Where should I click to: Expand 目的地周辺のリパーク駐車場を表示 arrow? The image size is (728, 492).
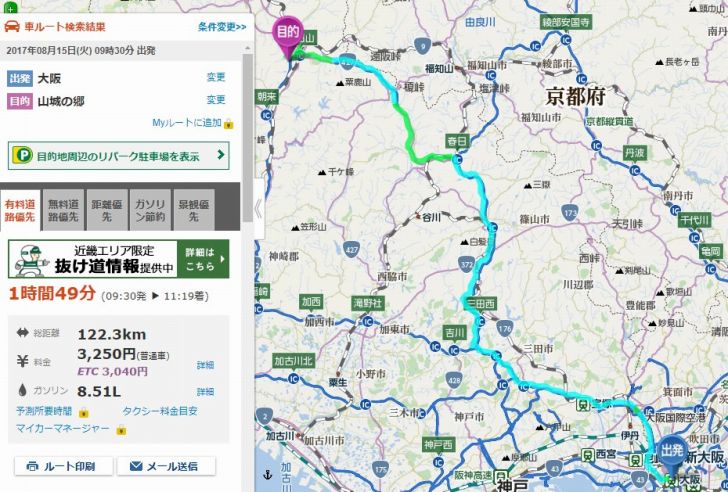click(x=221, y=155)
